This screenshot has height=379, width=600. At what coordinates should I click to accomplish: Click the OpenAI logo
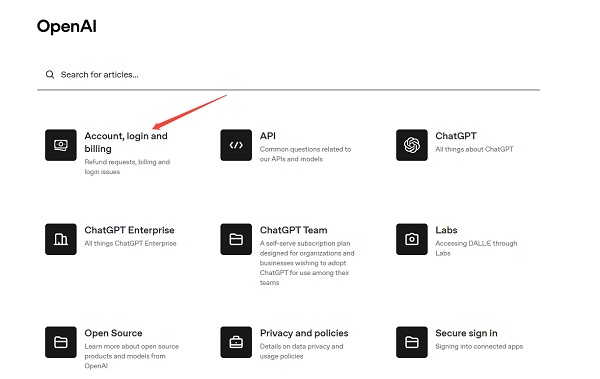(x=67, y=26)
